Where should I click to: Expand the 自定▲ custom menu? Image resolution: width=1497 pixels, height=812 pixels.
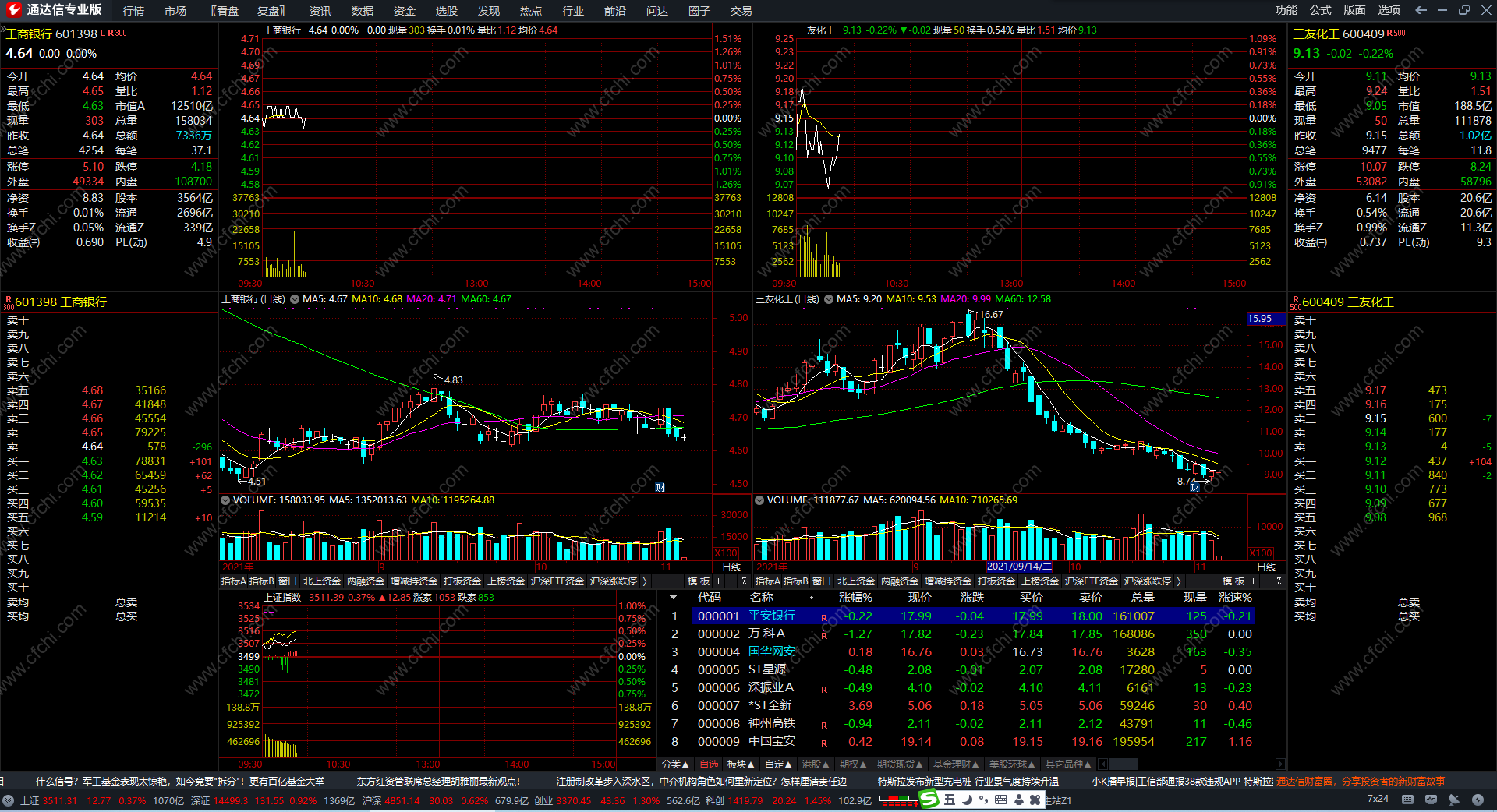(778, 764)
